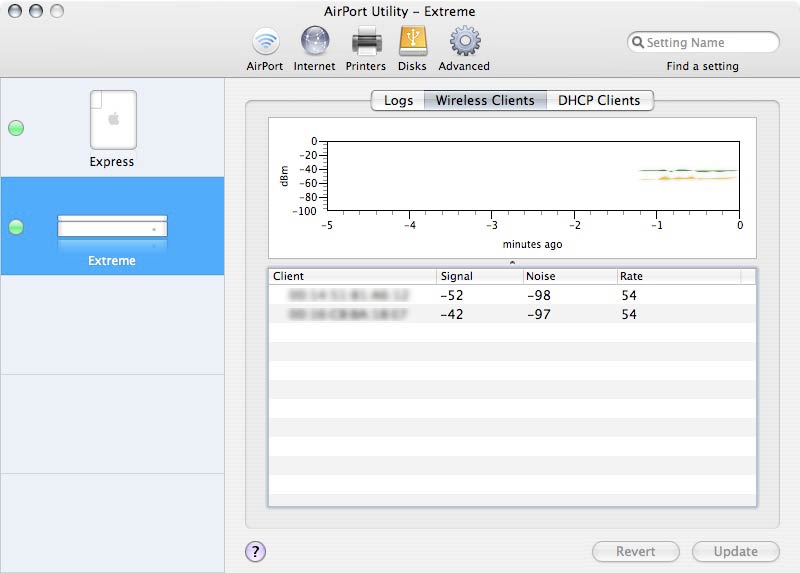The height and width of the screenshot is (573, 800).
Task: Open the AirPort settings pane icon
Action: pyautogui.click(x=265, y=42)
